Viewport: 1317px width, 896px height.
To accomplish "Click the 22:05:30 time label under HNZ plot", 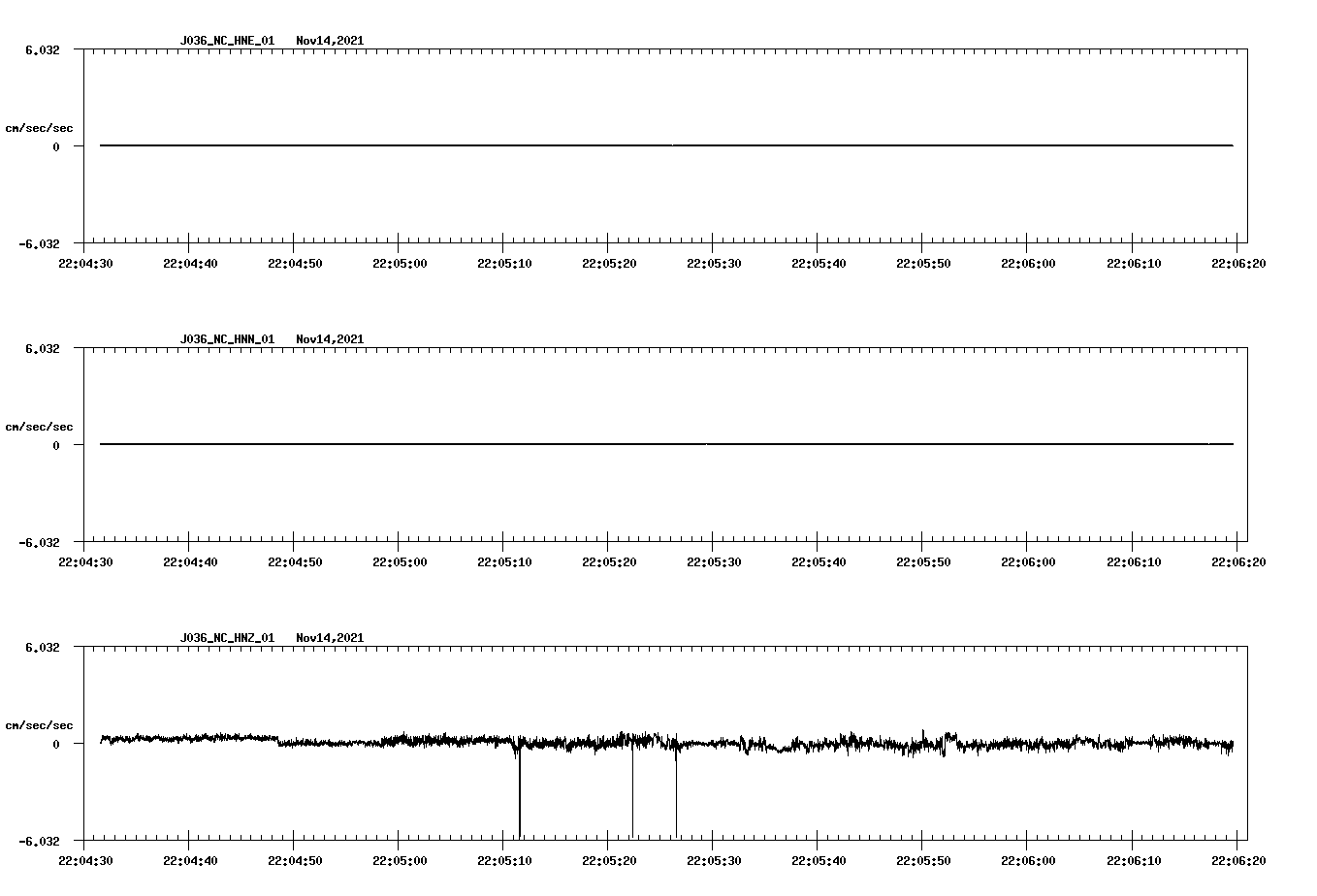I will point(714,860).
